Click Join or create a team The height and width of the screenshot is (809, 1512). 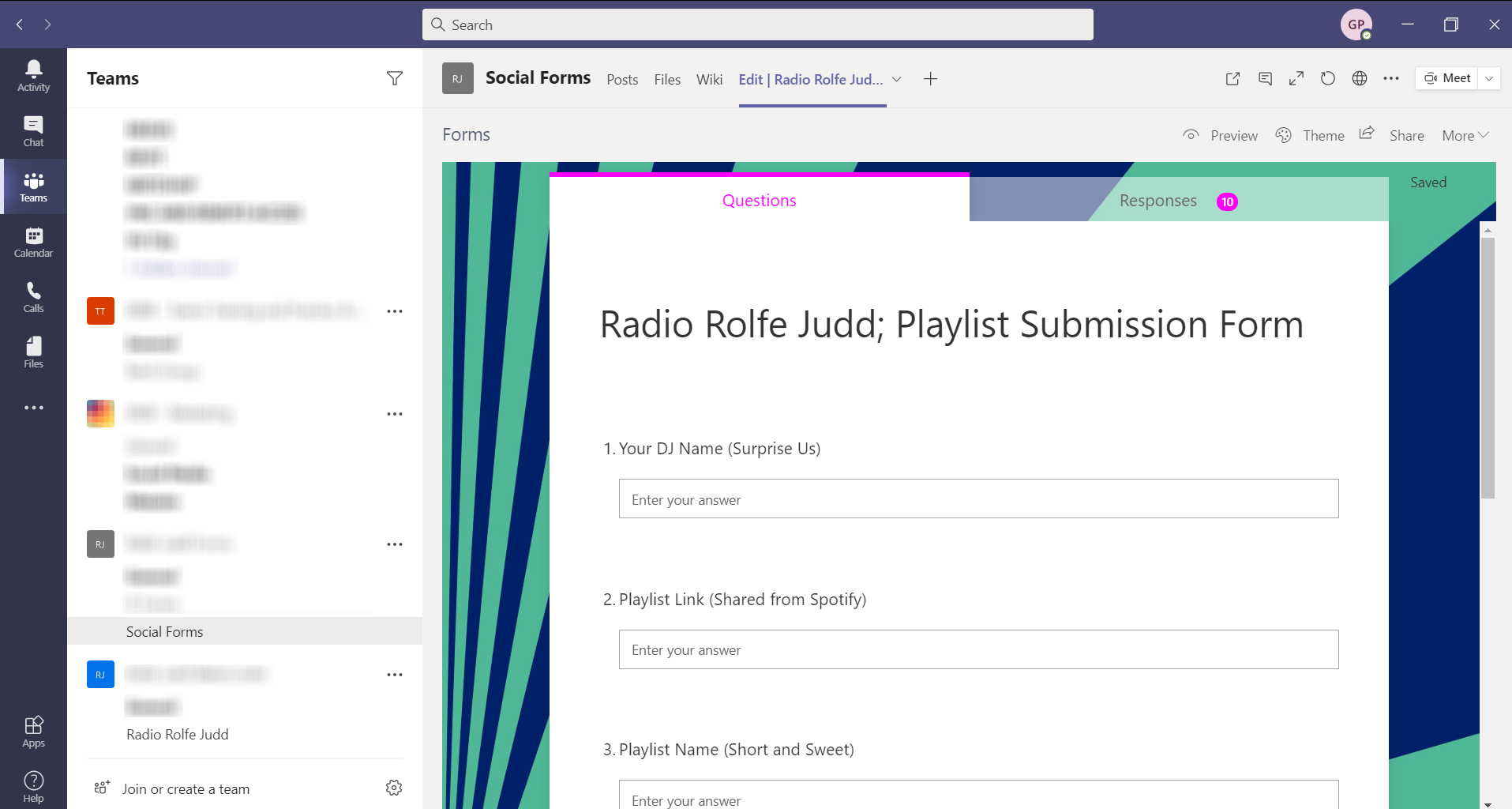pyautogui.click(x=186, y=788)
